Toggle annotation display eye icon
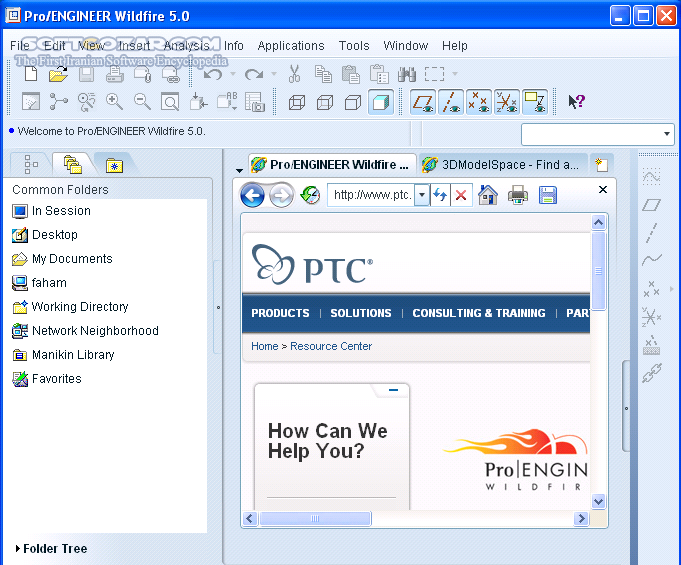The width and height of the screenshot is (681, 565). (535, 102)
